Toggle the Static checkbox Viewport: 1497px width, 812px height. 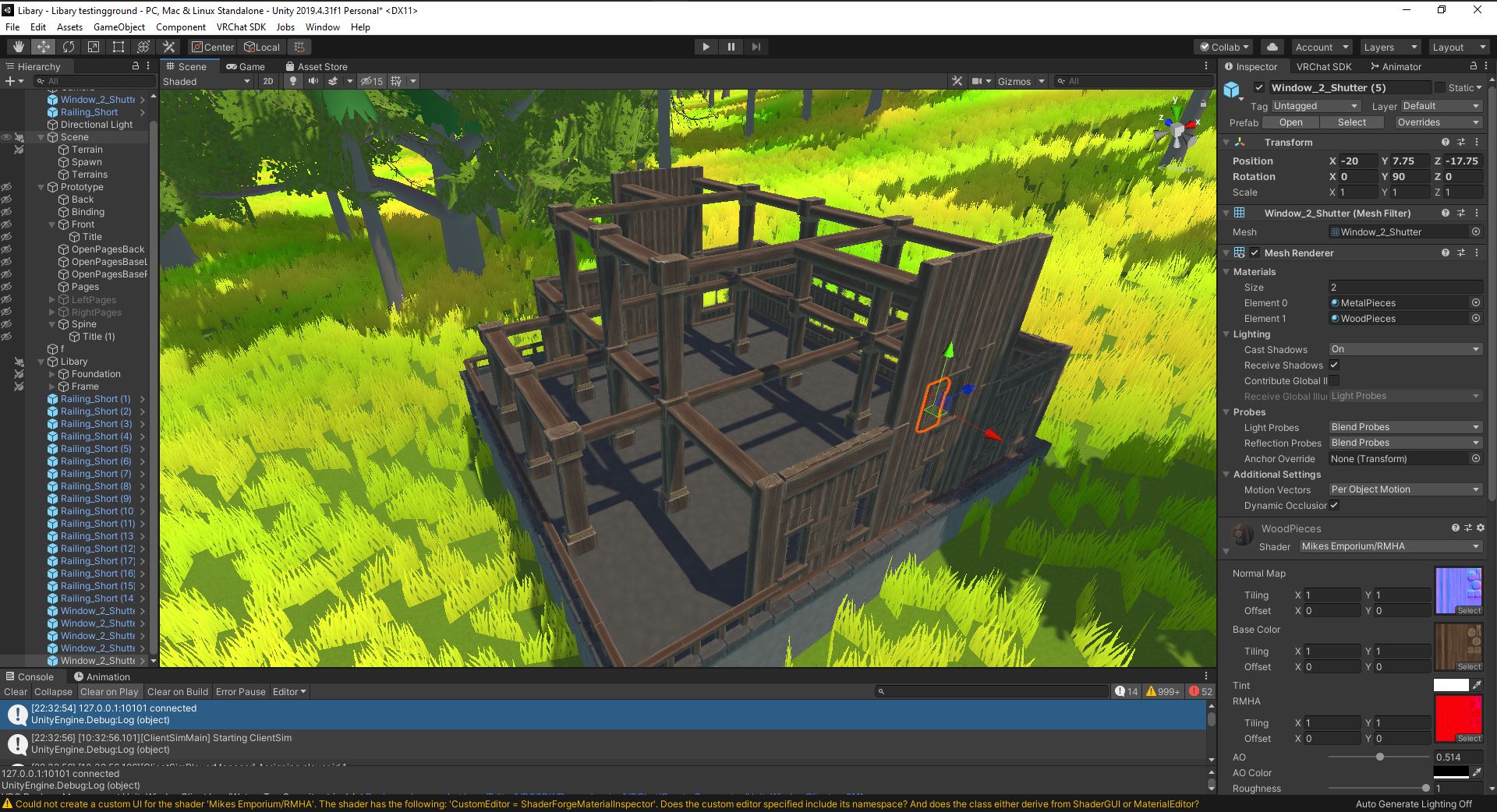[x=1440, y=87]
